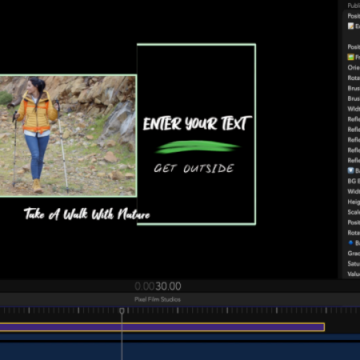Click the Orientation parameter in the inspector
Image resolution: width=360 pixels, height=360 pixels.
point(354,67)
